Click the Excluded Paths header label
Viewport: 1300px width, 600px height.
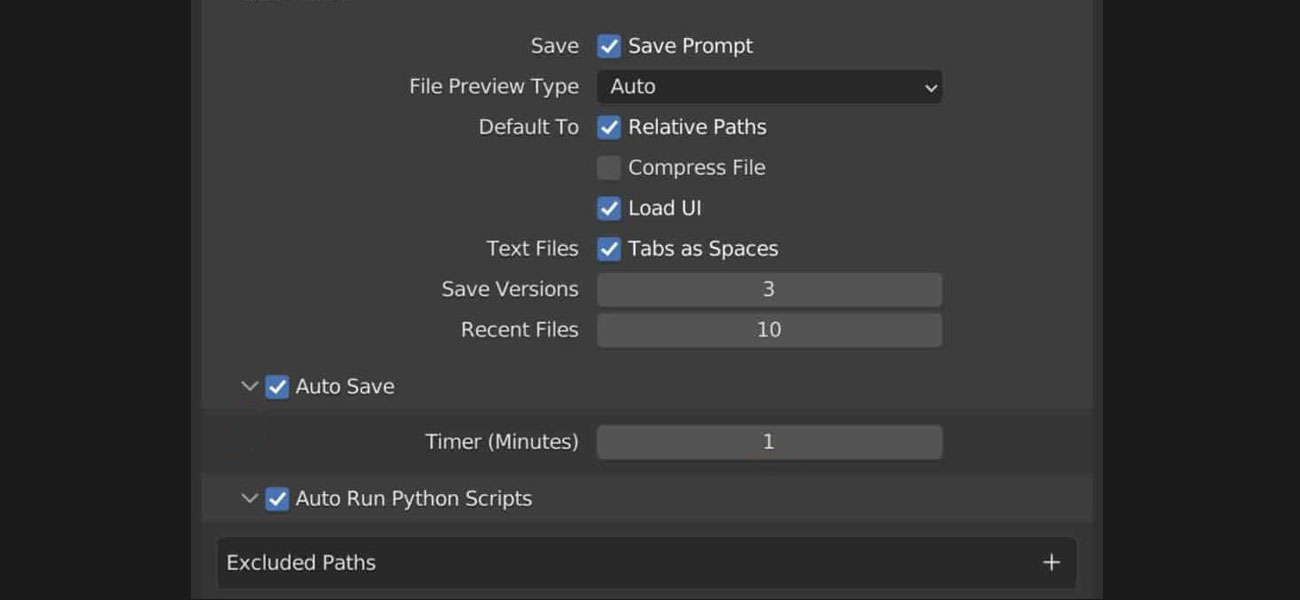coord(301,563)
